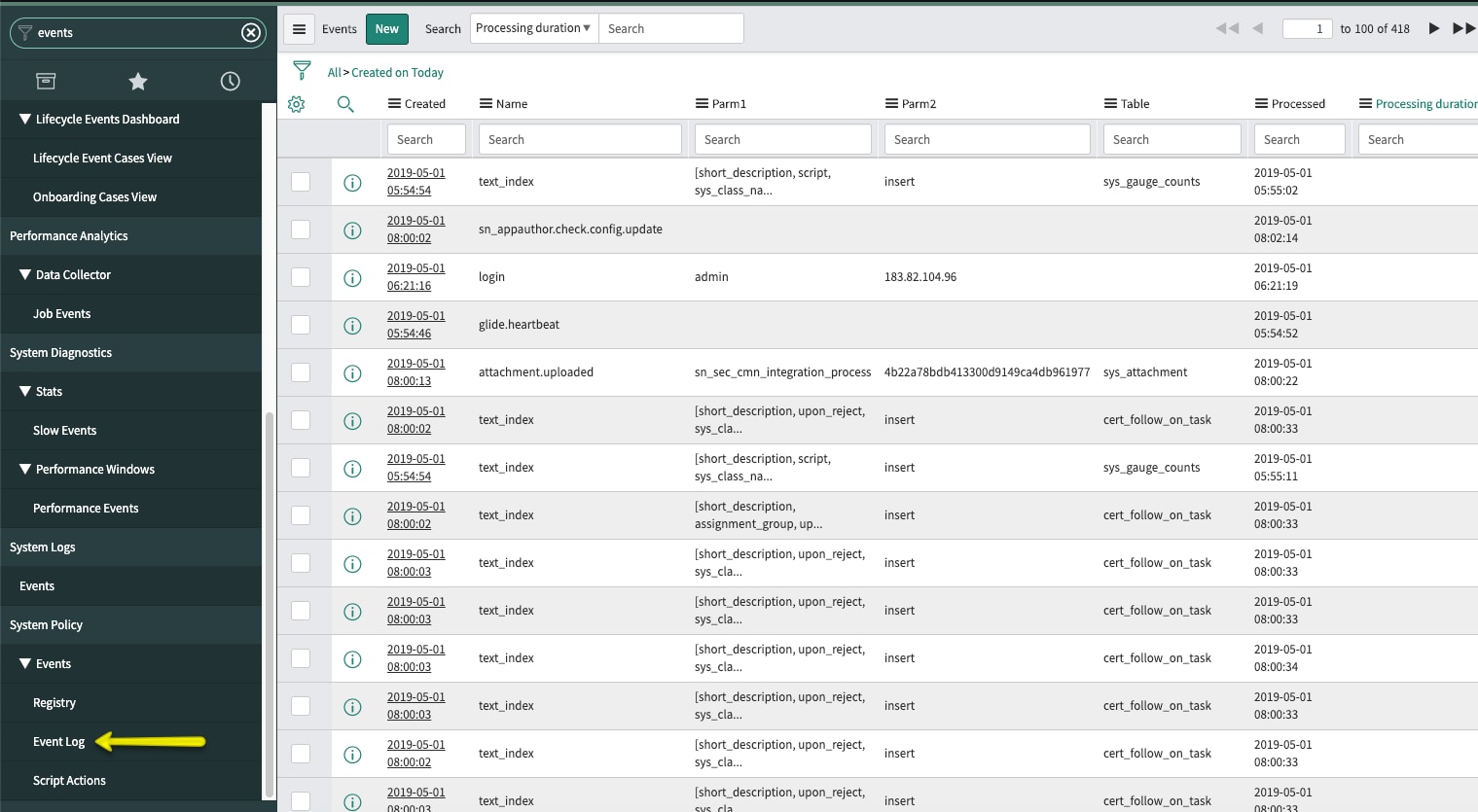The height and width of the screenshot is (812, 1478).
Task: Open the History clock icon in the navigator
Action: pyautogui.click(x=230, y=81)
